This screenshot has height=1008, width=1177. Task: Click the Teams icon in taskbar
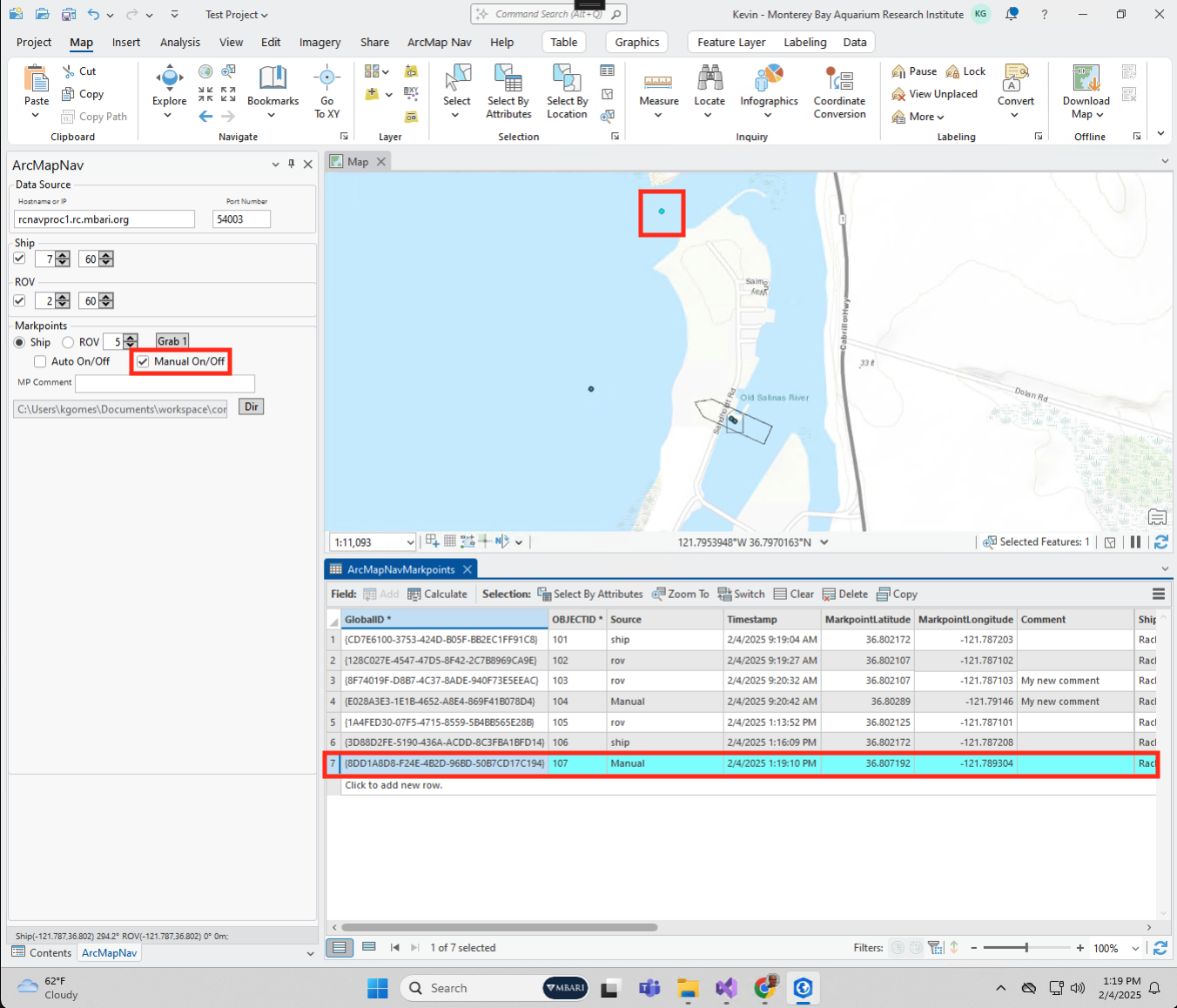[649, 988]
